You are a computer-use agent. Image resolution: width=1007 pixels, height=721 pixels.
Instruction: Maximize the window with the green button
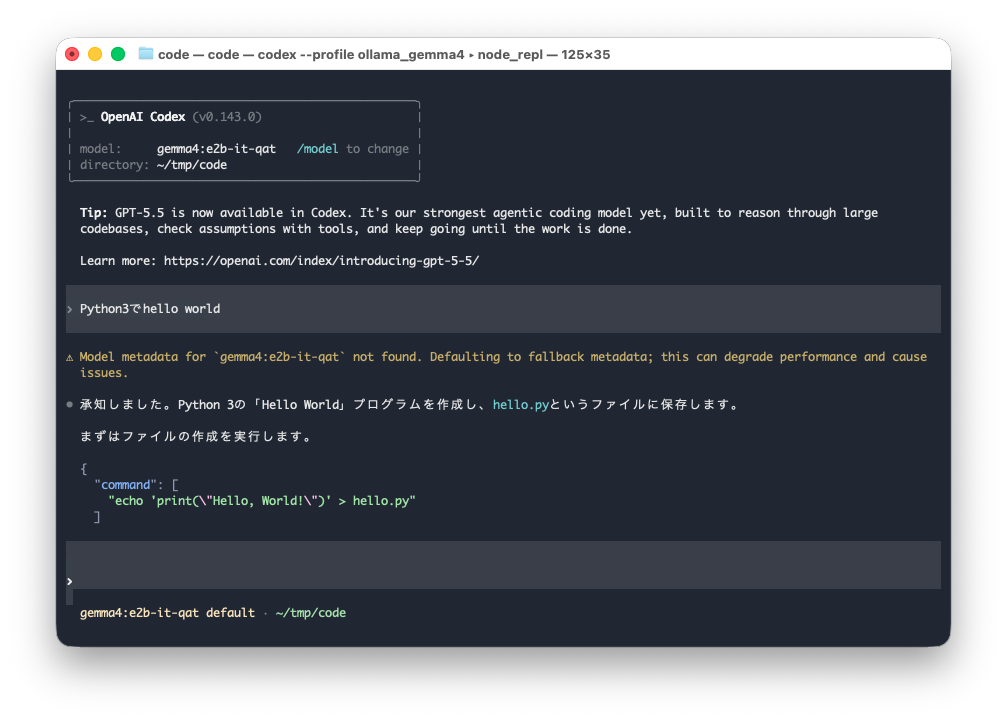click(x=118, y=55)
